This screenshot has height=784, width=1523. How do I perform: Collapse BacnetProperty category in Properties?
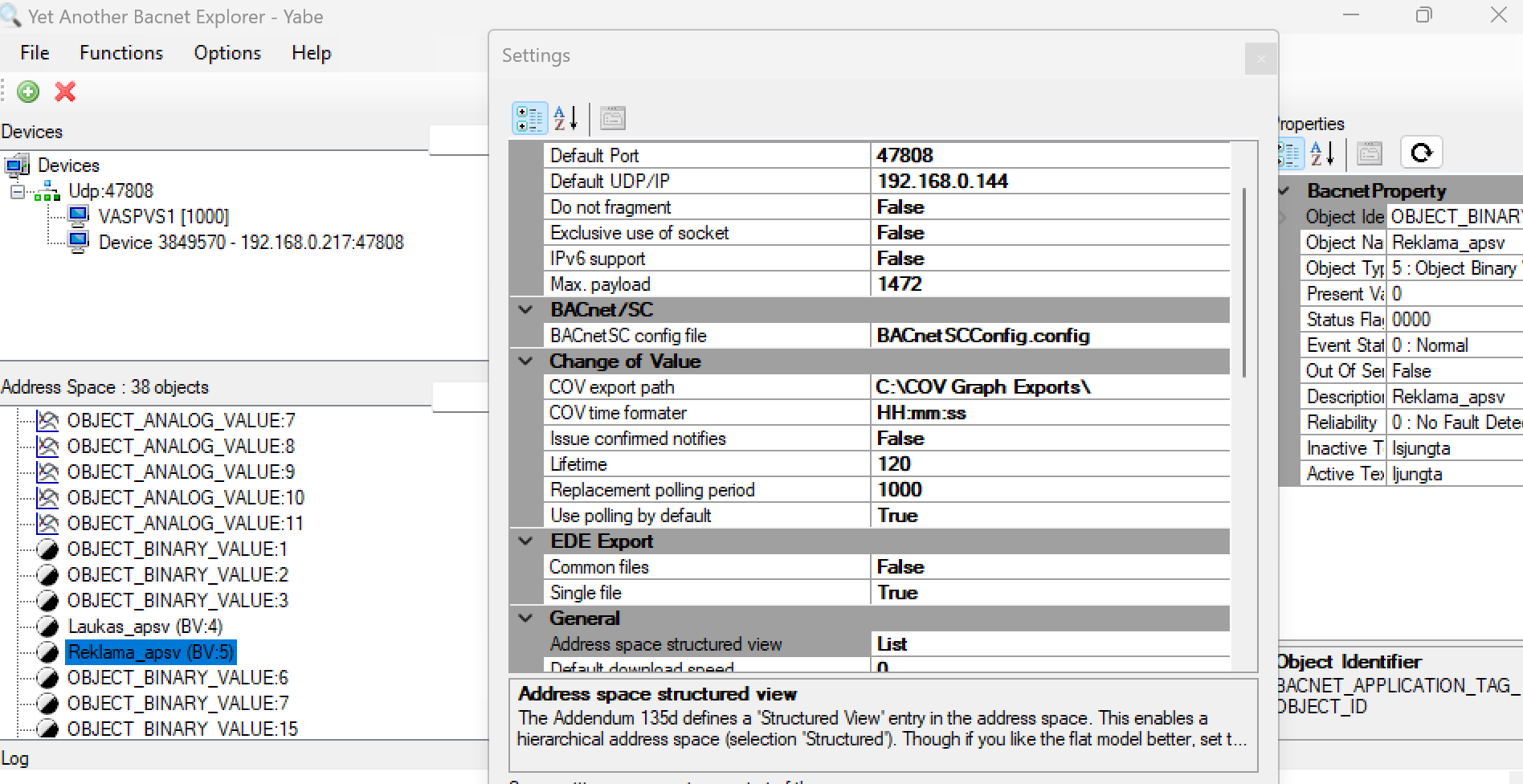(x=1284, y=191)
